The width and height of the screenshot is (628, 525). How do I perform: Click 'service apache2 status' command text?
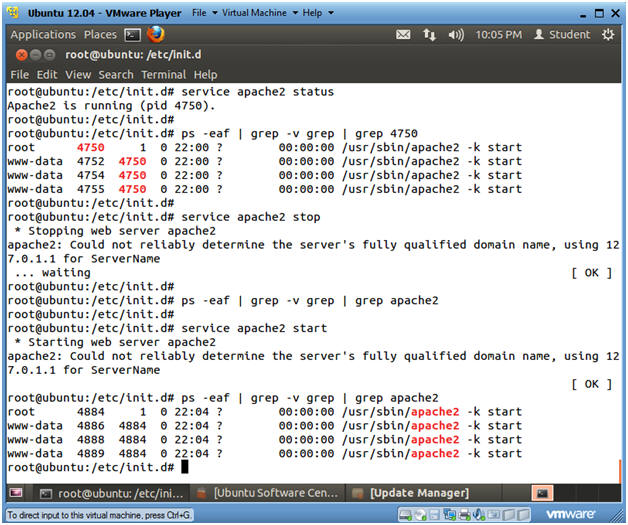[x=258, y=92]
